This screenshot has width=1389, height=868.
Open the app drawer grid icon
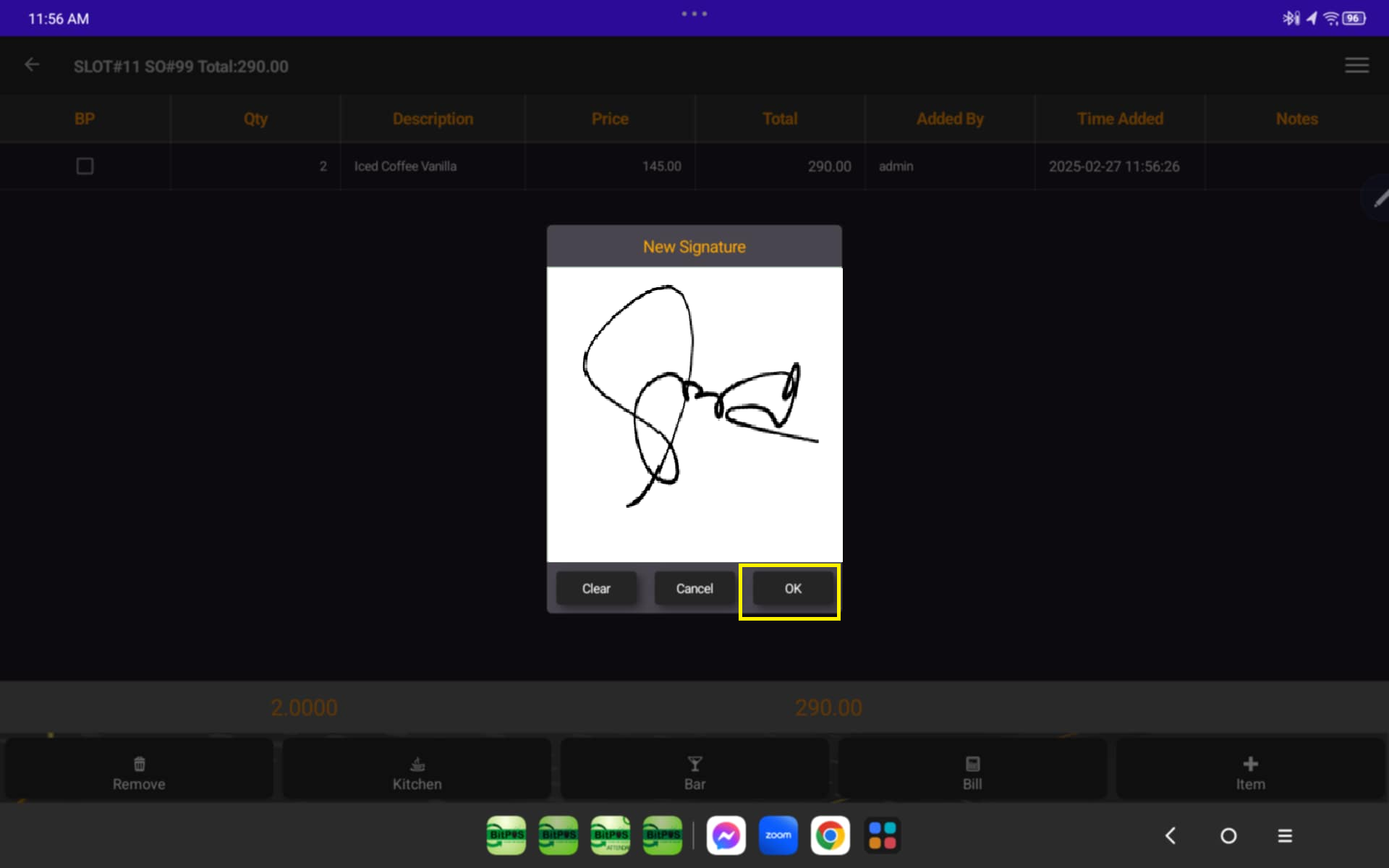point(882,835)
